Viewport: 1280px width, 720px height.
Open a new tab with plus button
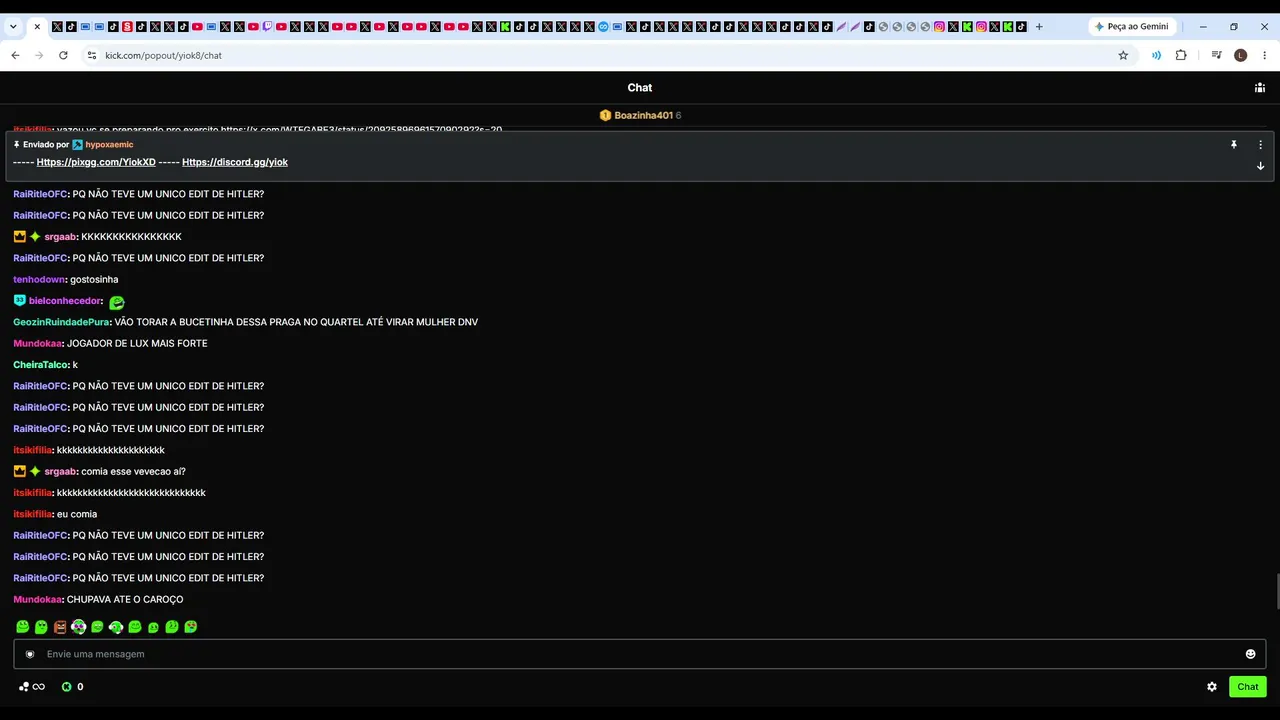coord(1039,27)
